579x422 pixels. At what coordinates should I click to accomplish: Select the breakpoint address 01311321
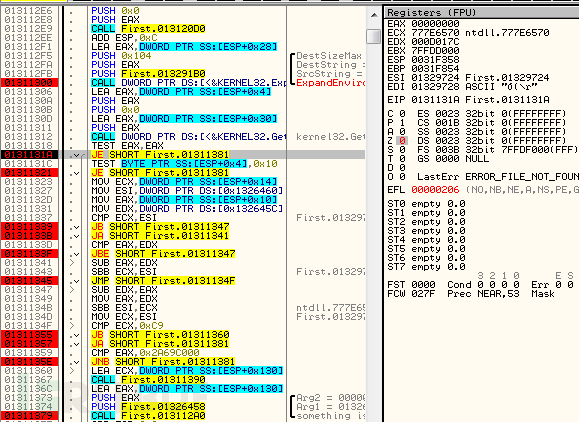29,173
